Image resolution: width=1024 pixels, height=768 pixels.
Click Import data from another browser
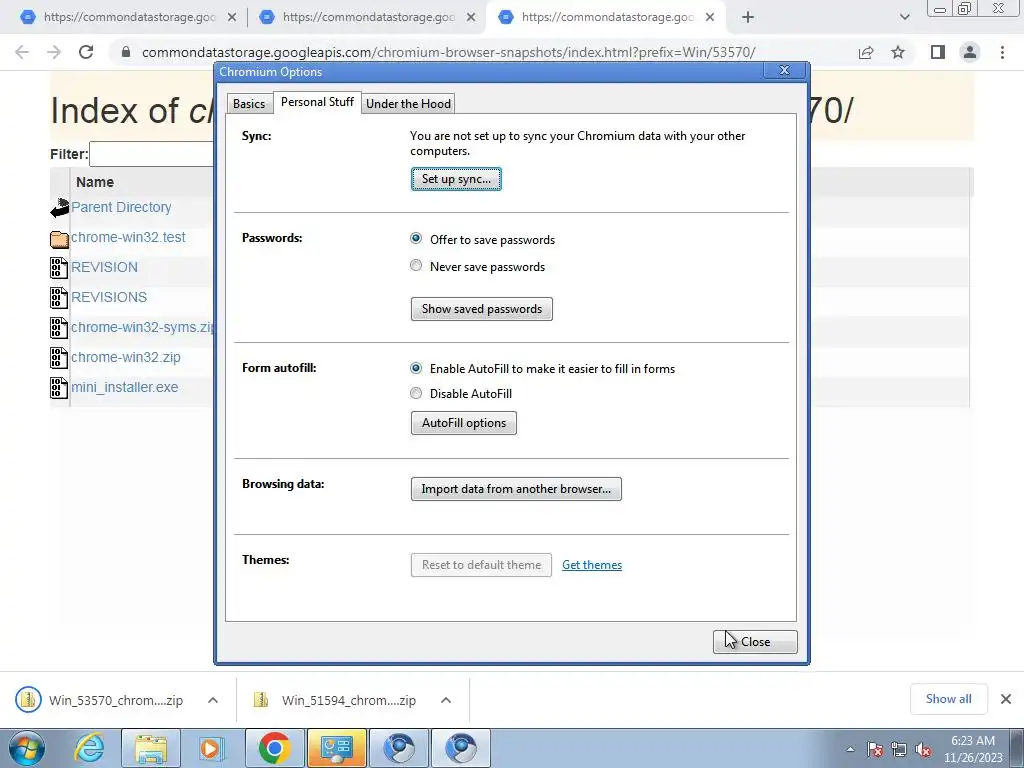click(516, 489)
